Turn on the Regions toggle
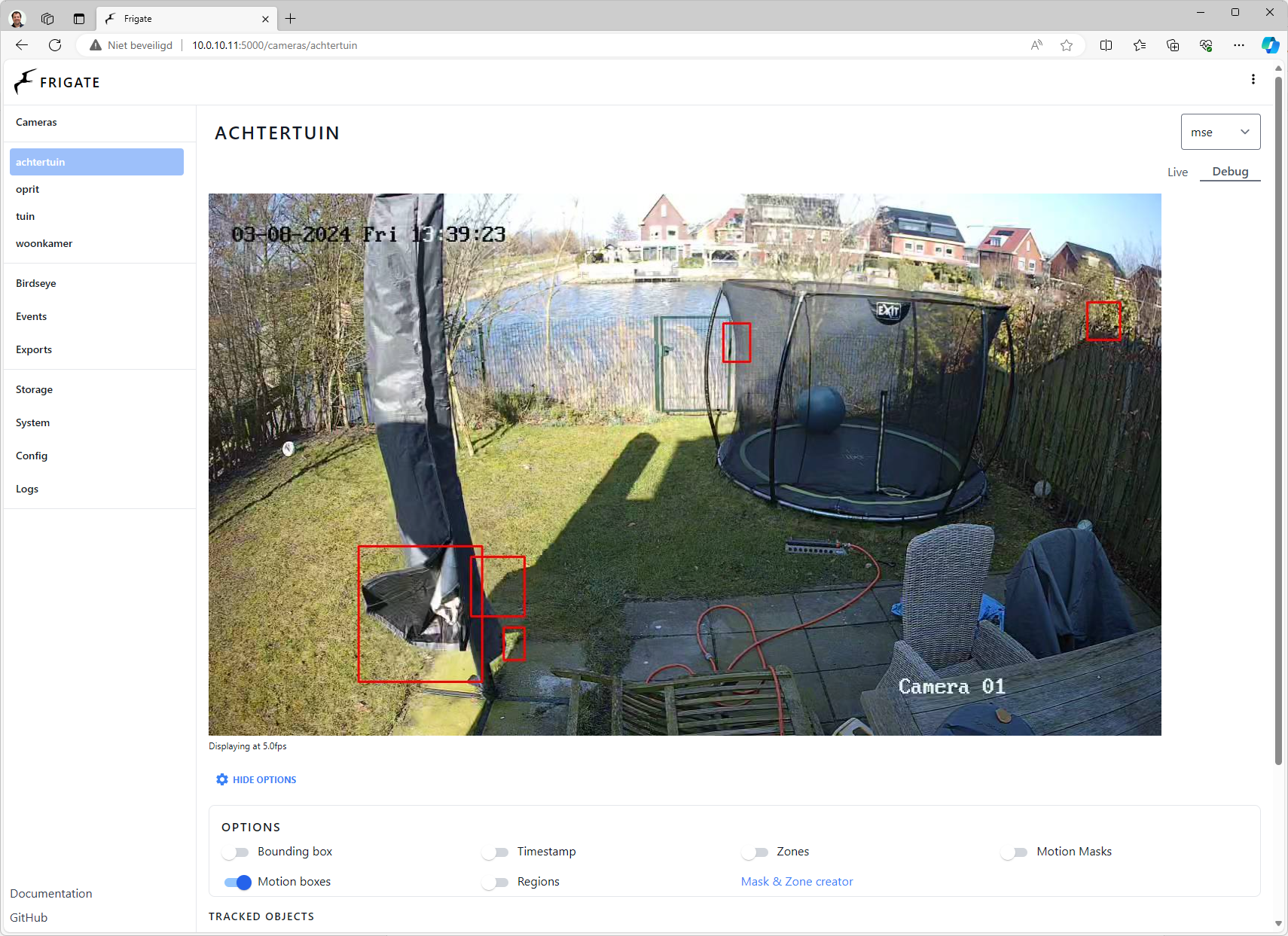Screen dimensions: 1288x936 pyautogui.click(x=496, y=883)
